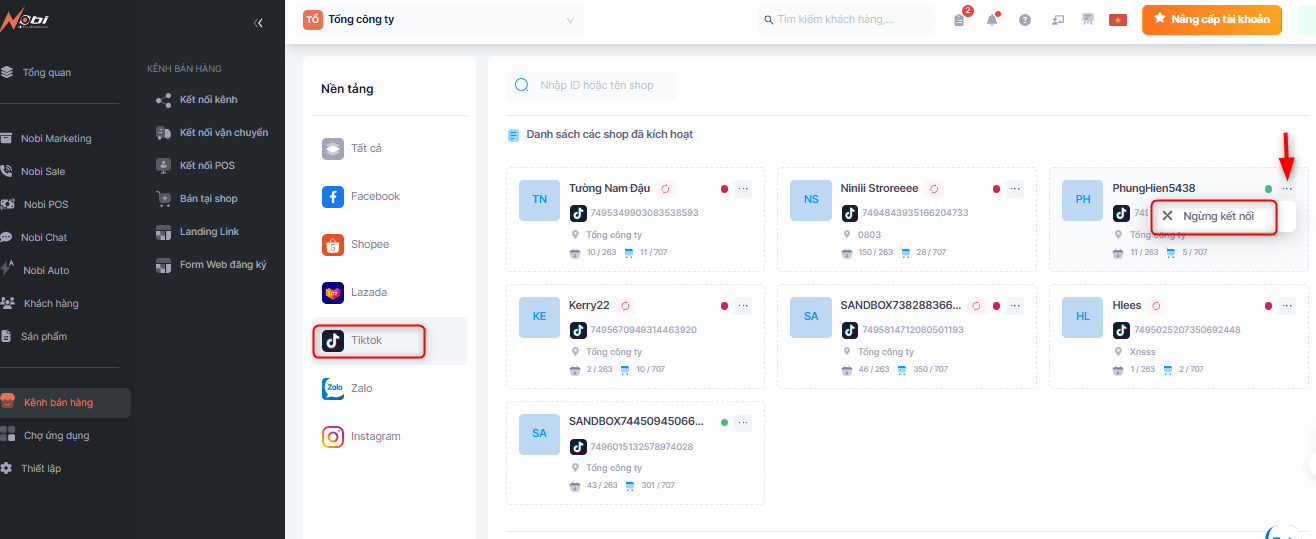Click the help question mark icon
Viewport: 1316px width, 539px height.
point(1025,20)
